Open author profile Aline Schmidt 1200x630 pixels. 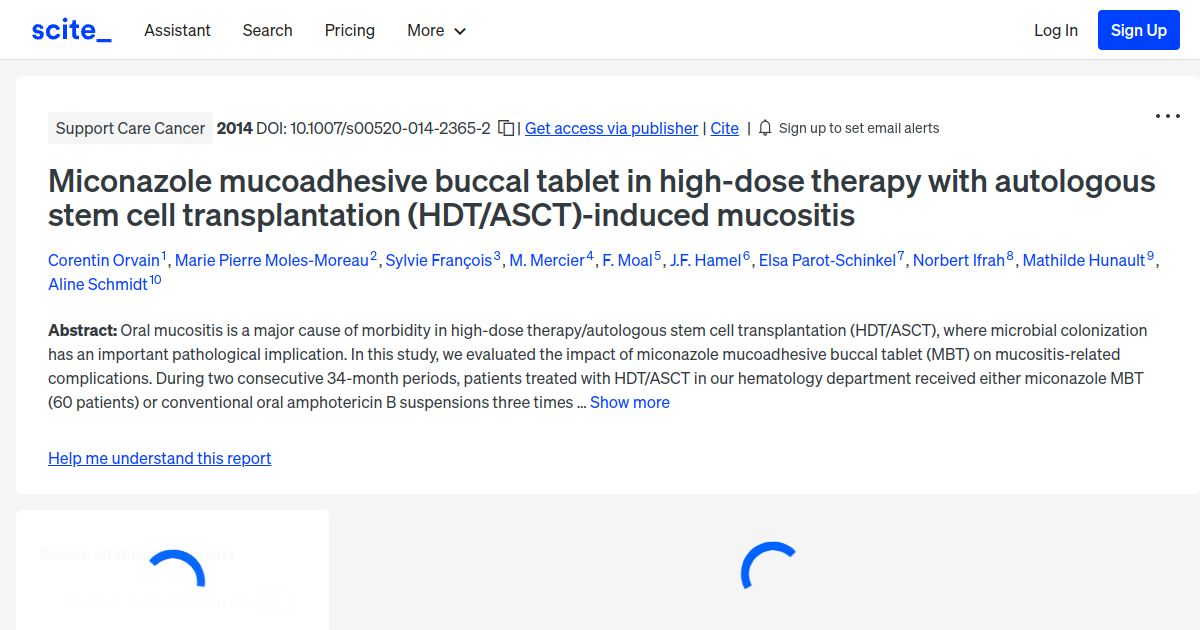point(97,284)
